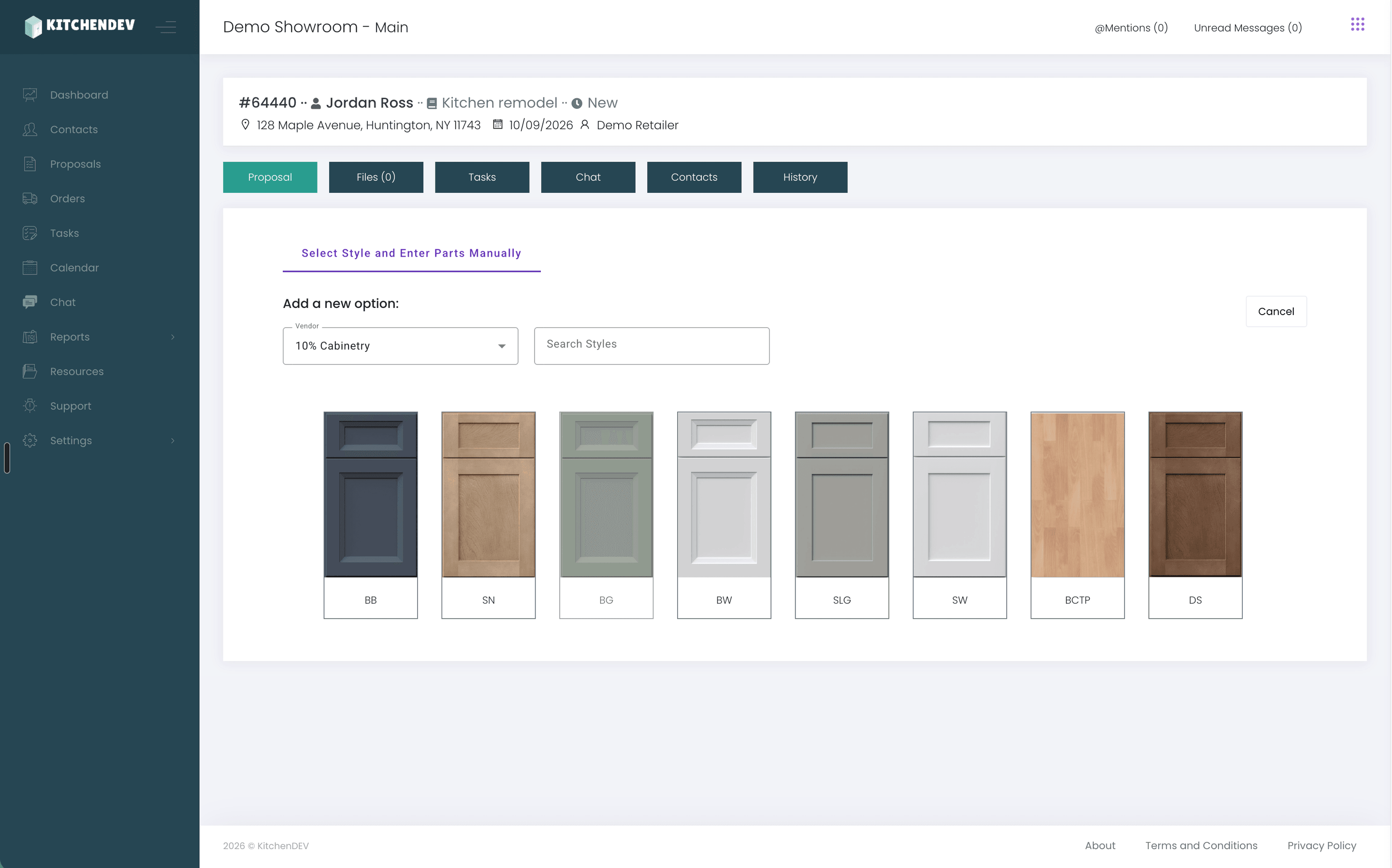This screenshot has width=1392, height=868.
Task: Click the Support bug icon
Action: [30, 405]
